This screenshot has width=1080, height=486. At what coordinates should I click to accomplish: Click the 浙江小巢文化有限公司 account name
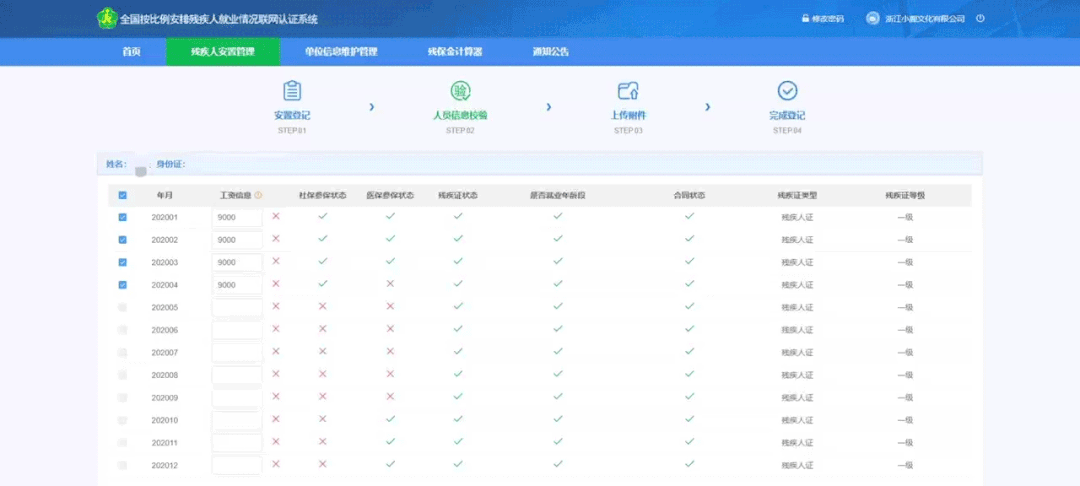tap(925, 19)
